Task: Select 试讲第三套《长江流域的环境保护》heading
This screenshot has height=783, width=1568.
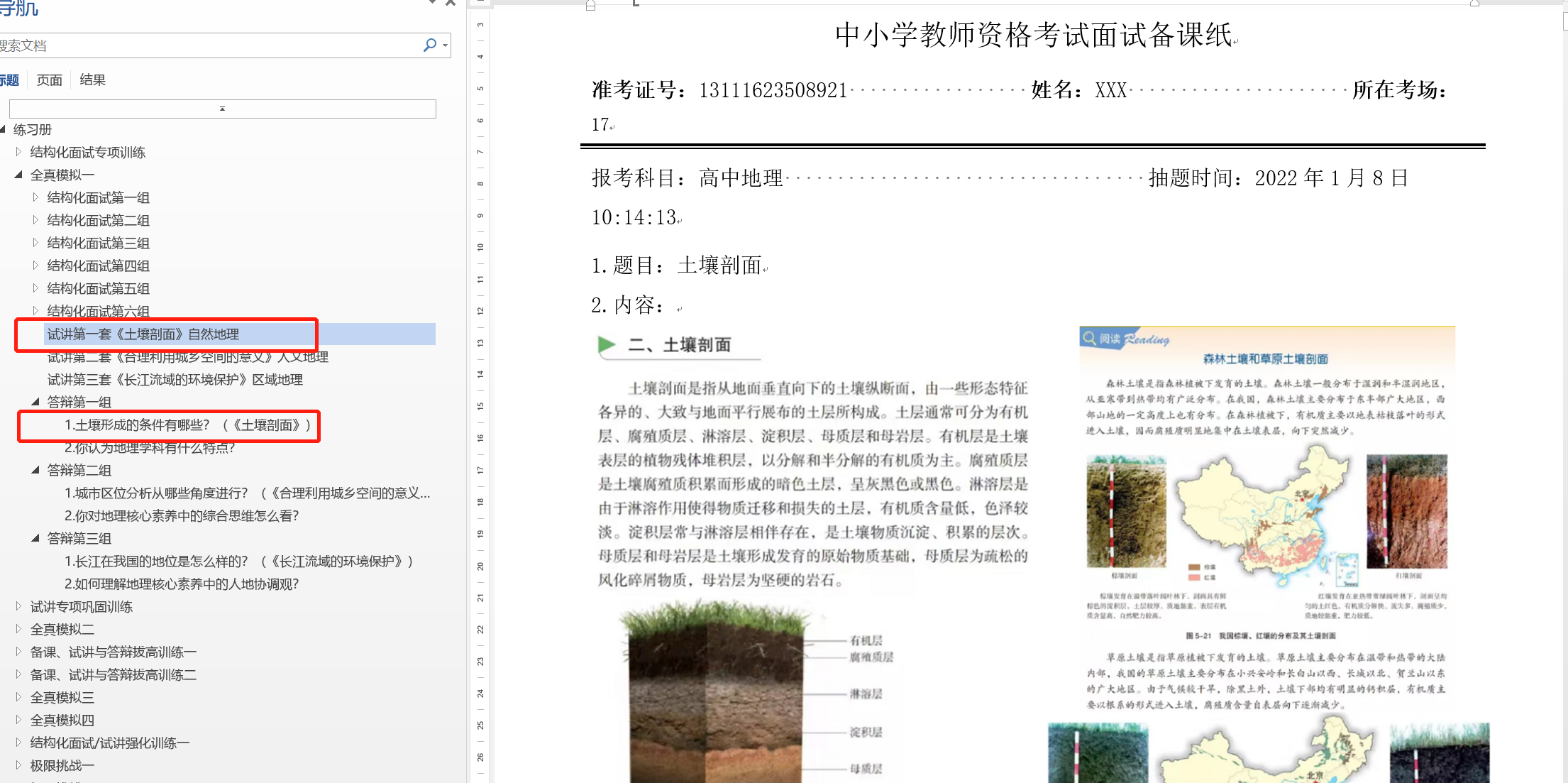Action: tap(175, 380)
